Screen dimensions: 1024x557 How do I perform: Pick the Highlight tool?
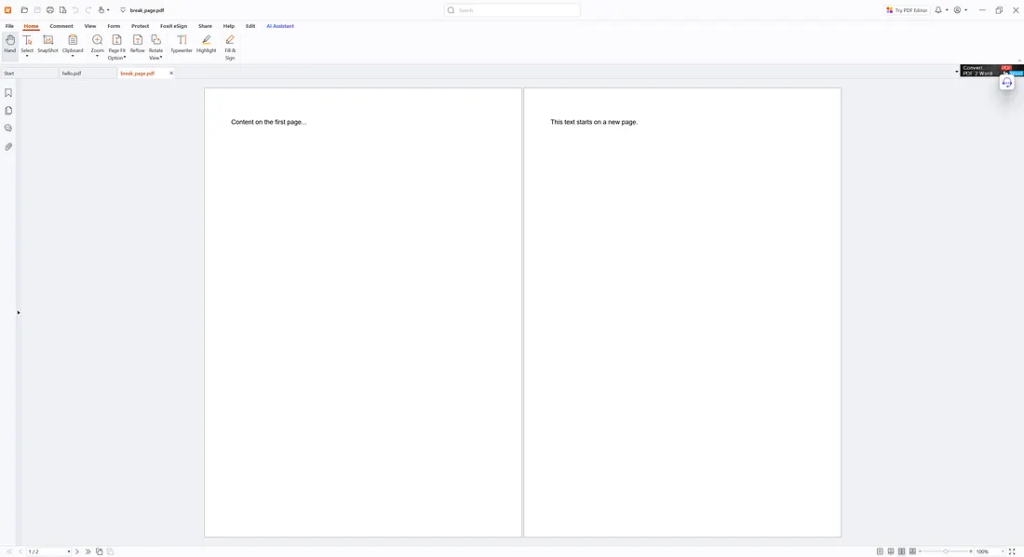[206, 44]
